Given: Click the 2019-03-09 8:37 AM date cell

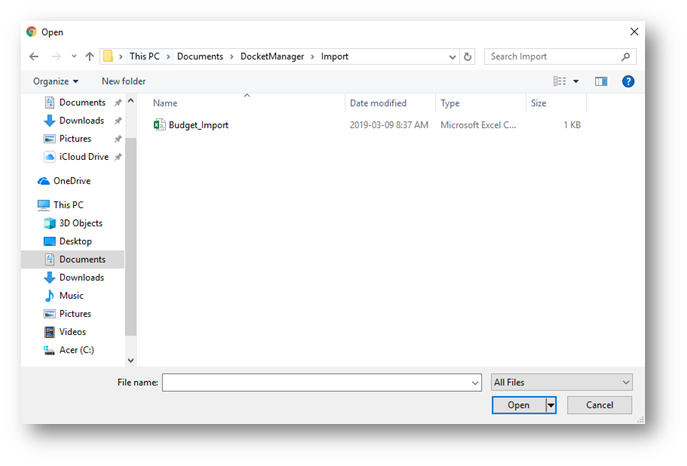Looking at the screenshot, I should (x=389, y=125).
